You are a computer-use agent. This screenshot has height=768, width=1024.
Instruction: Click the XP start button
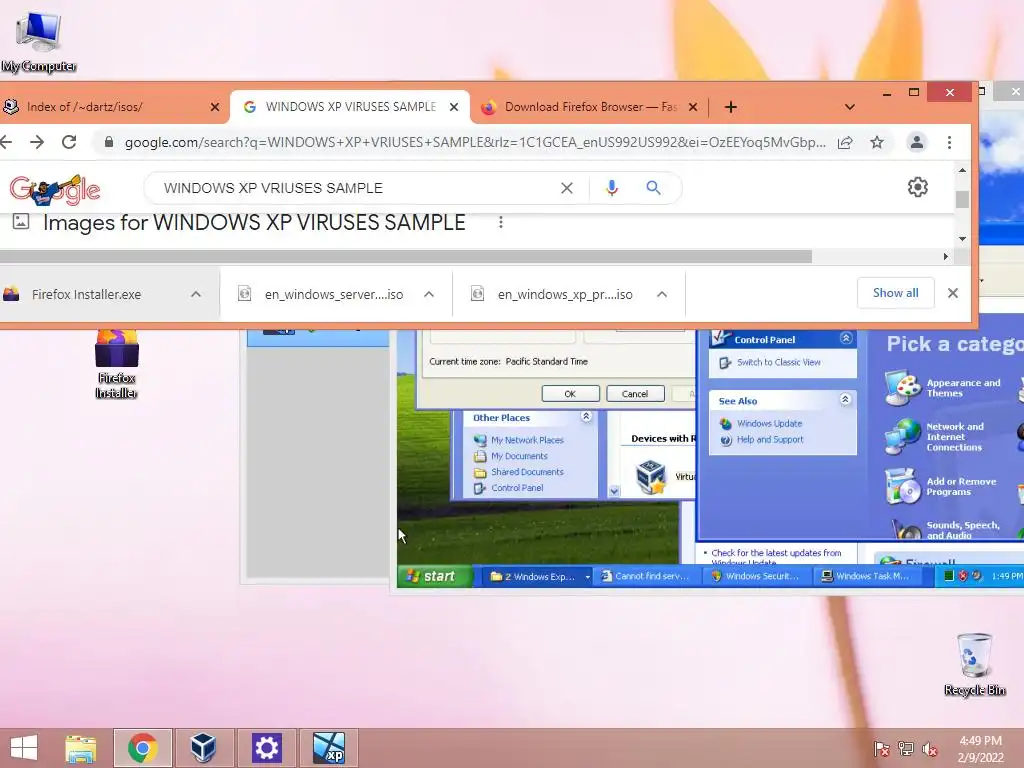[x=434, y=576]
